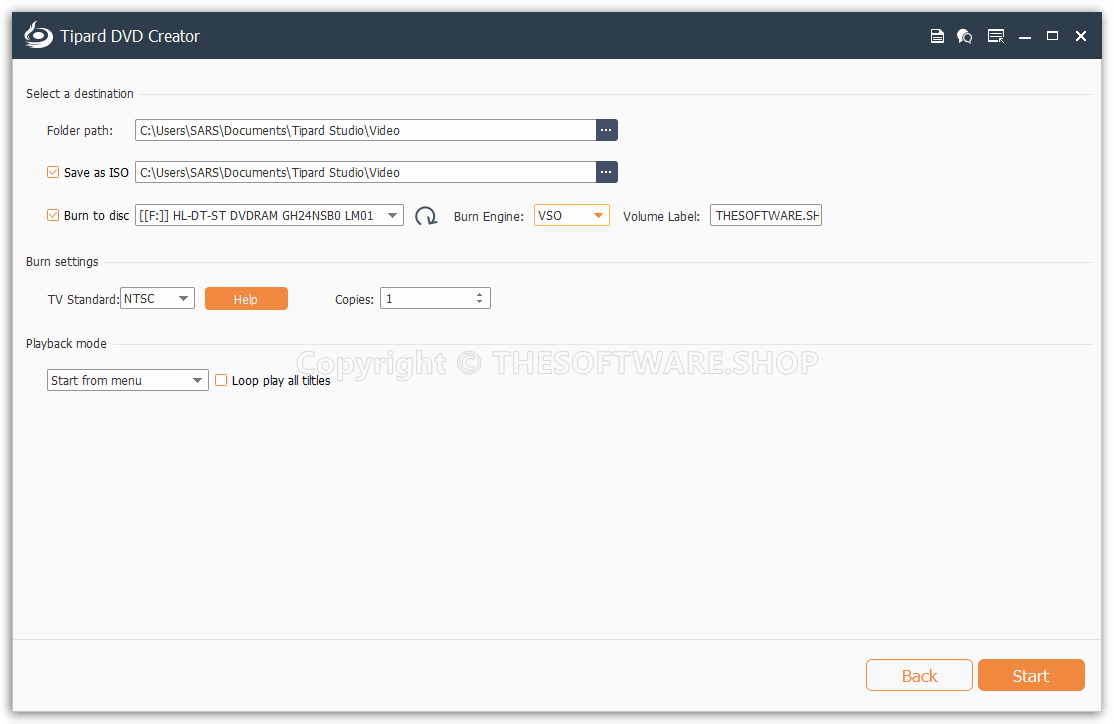Click the 'Playback mode' heading
The width and height of the screenshot is (1114, 724).
point(66,343)
